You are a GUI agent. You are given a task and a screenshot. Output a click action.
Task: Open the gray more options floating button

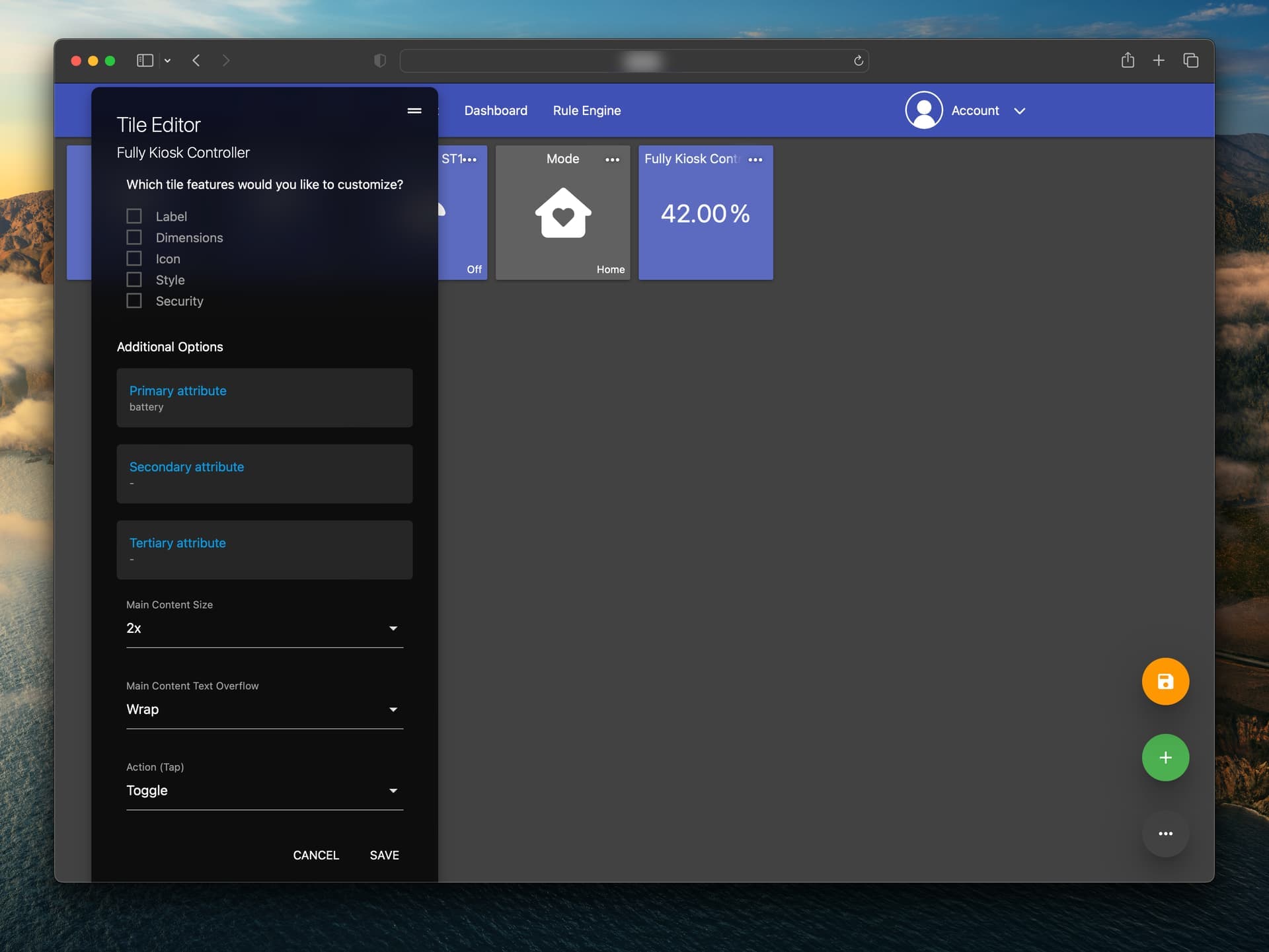pos(1165,833)
